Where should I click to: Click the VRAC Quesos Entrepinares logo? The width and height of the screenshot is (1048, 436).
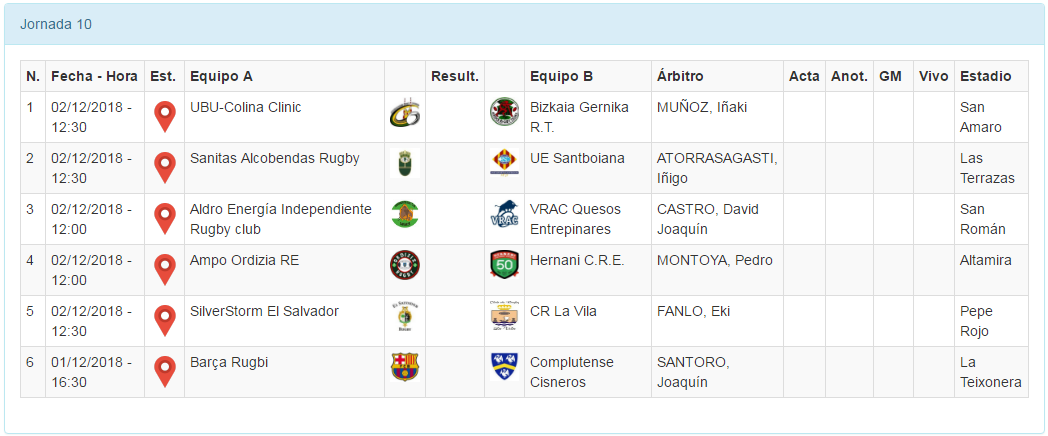(504, 214)
